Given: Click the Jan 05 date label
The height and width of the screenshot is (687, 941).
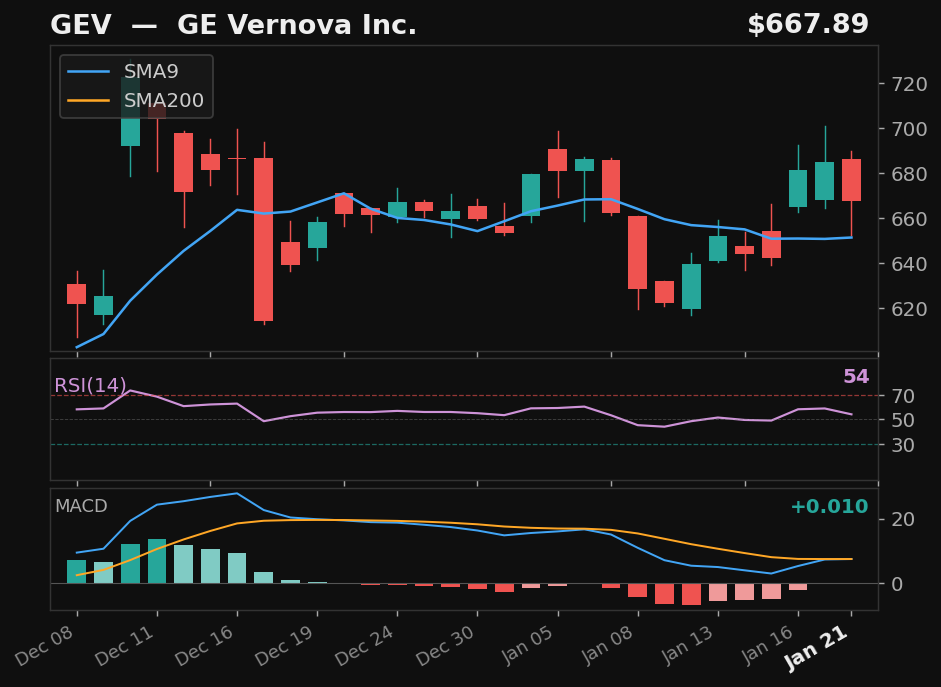Looking at the screenshot, I should [528, 645].
